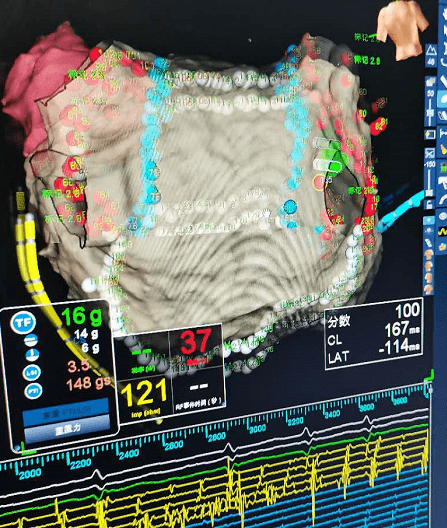The height and width of the screenshot is (528, 447).
Task: Click the stacked layers icon above slider
Action: tap(431, 82)
